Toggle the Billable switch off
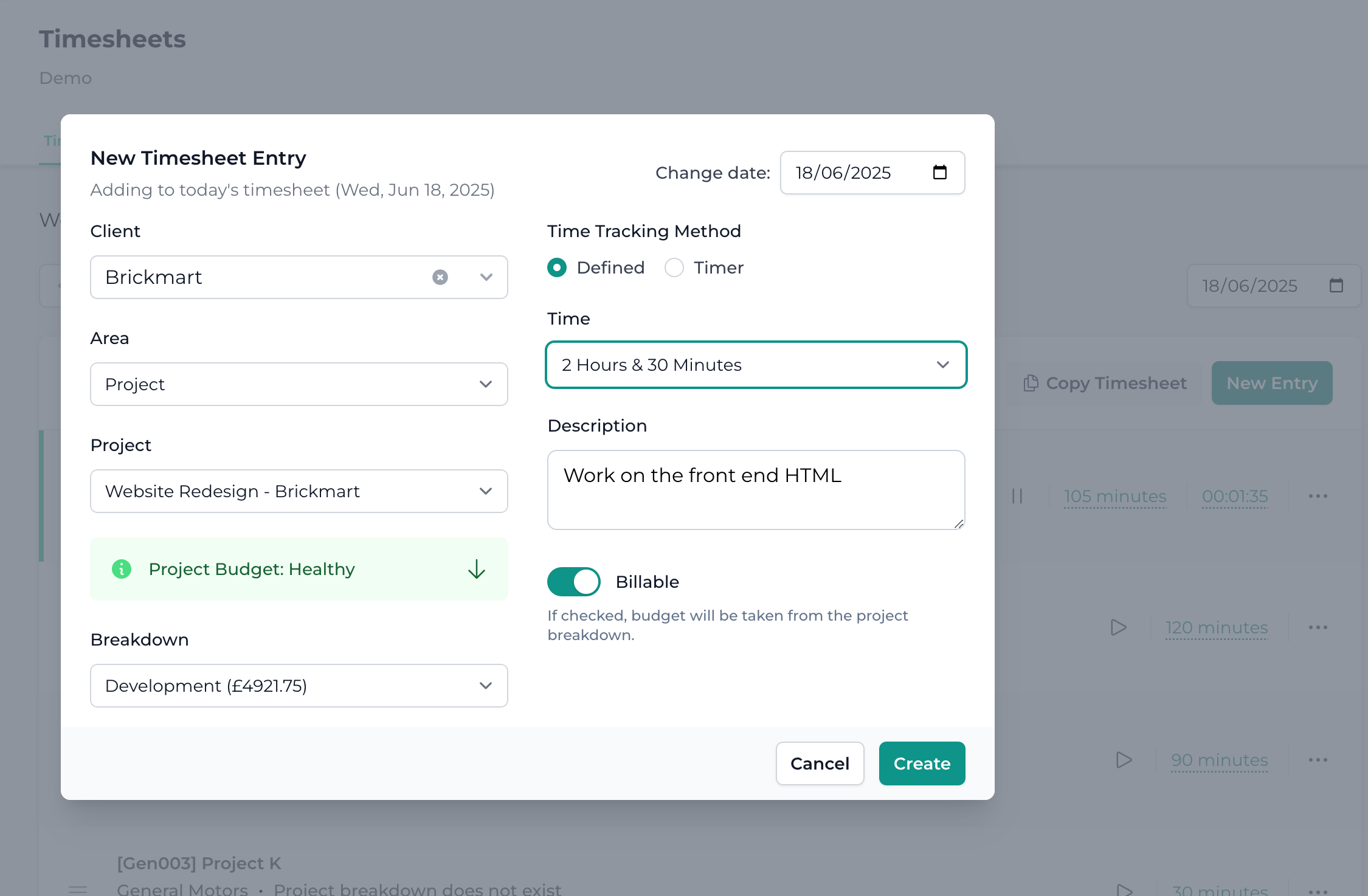The width and height of the screenshot is (1368, 896). 573,582
